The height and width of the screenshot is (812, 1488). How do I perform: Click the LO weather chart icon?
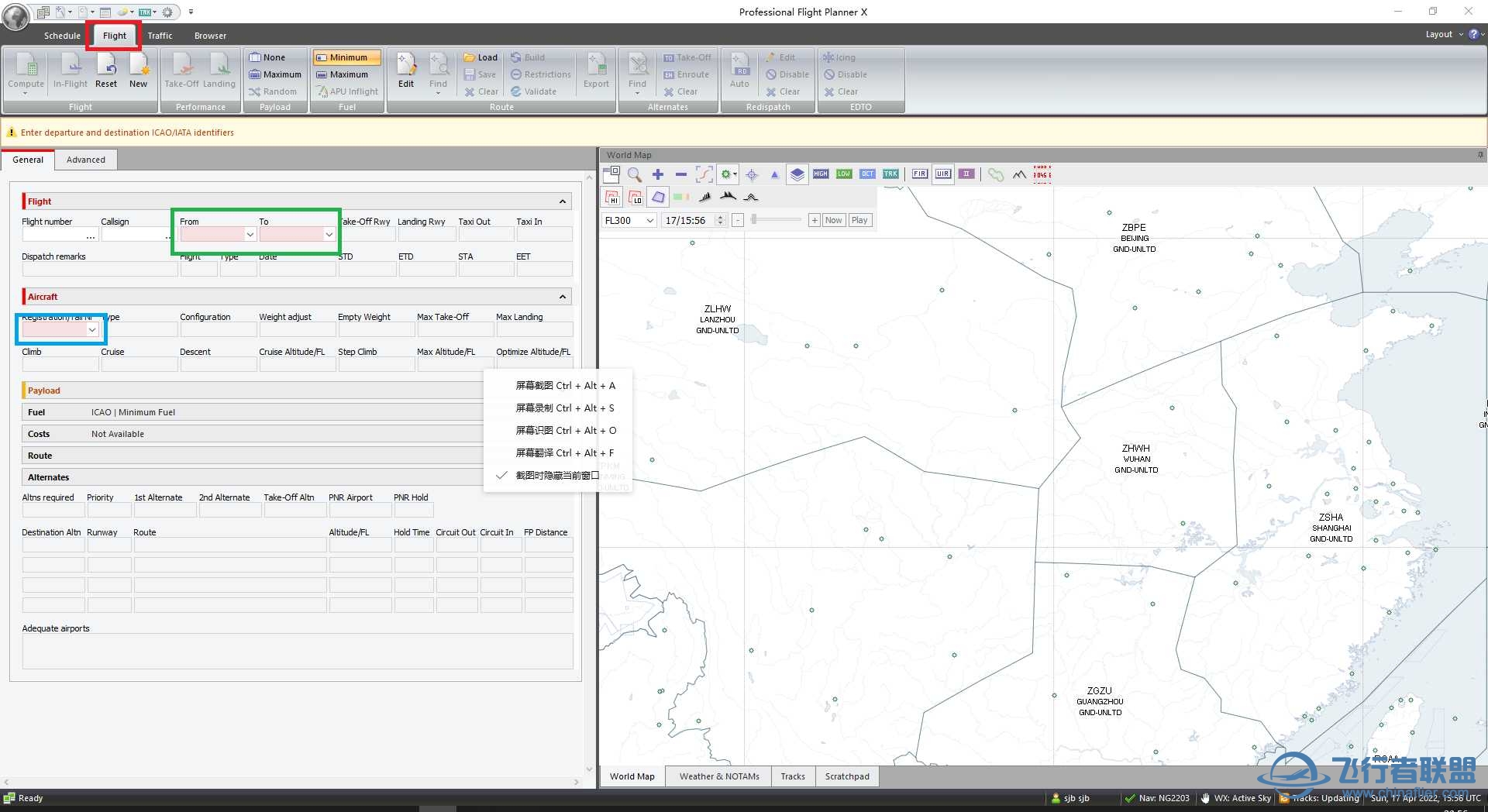pos(635,198)
